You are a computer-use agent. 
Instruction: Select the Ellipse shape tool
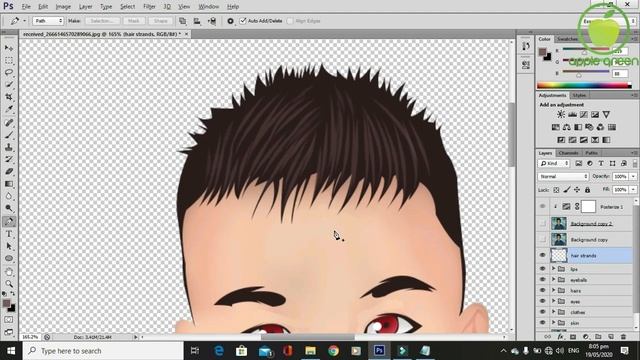click(x=9, y=258)
